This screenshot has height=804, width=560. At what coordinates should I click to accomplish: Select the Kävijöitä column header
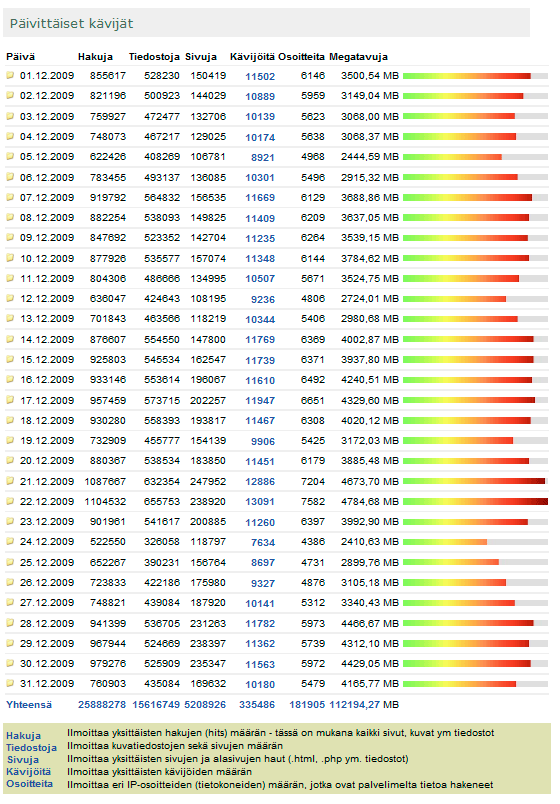[x=252, y=56]
